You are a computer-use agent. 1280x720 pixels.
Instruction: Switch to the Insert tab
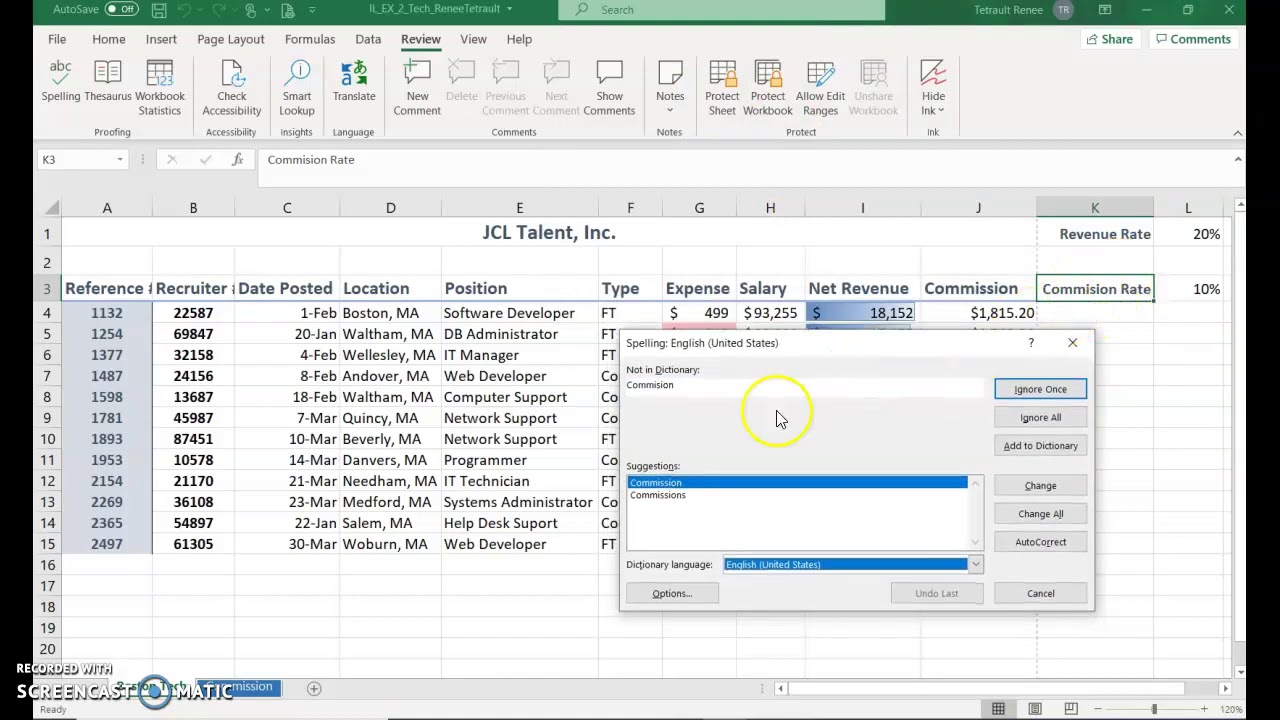click(161, 39)
